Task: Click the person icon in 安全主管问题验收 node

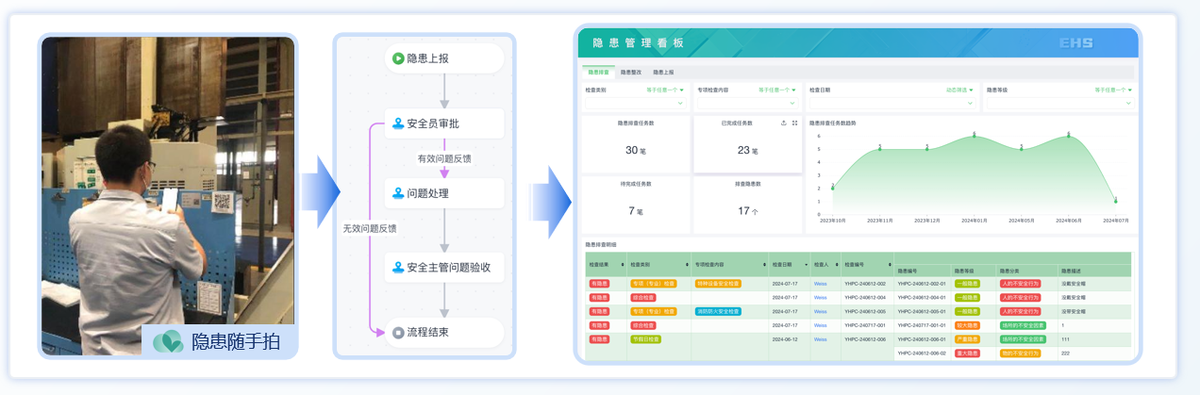Action: click(x=398, y=267)
